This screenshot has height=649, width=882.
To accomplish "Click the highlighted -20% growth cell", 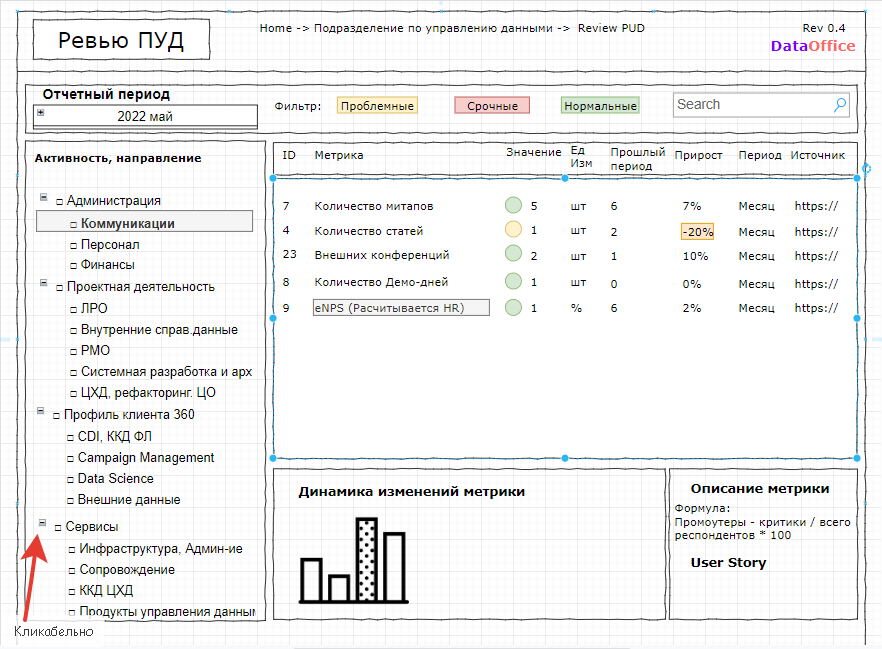I will pyautogui.click(x=698, y=232).
